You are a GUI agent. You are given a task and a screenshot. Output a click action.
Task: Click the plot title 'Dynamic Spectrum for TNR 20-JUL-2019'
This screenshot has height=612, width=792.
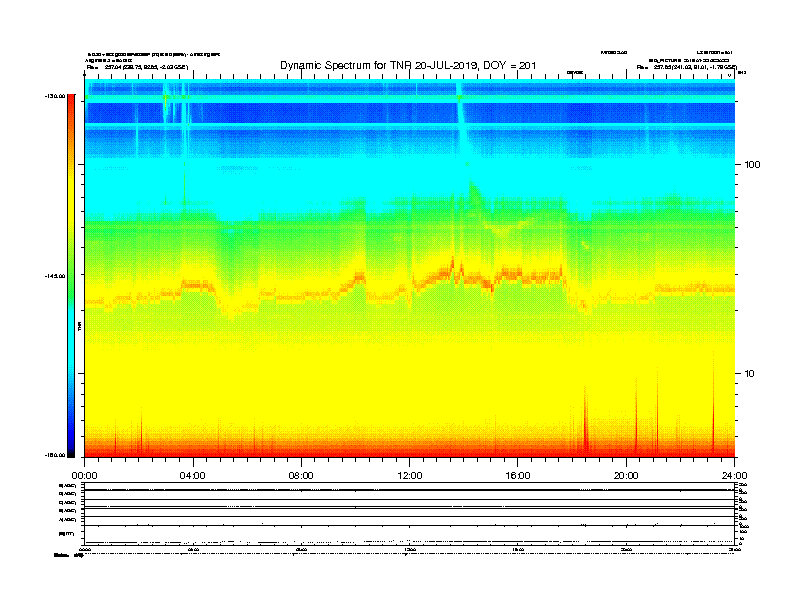coord(379,66)
